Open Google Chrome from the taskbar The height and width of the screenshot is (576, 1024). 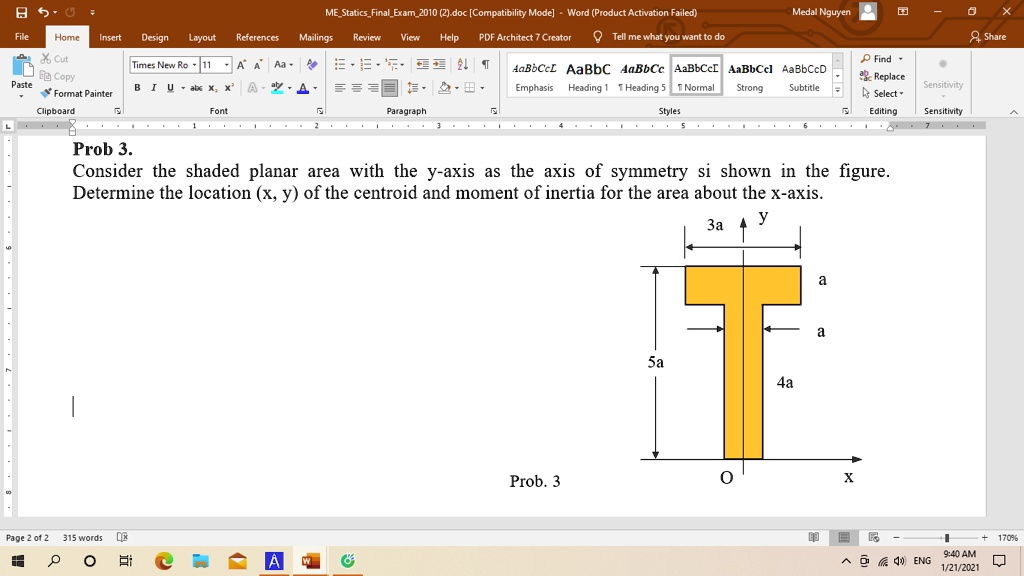coord(164,561)
